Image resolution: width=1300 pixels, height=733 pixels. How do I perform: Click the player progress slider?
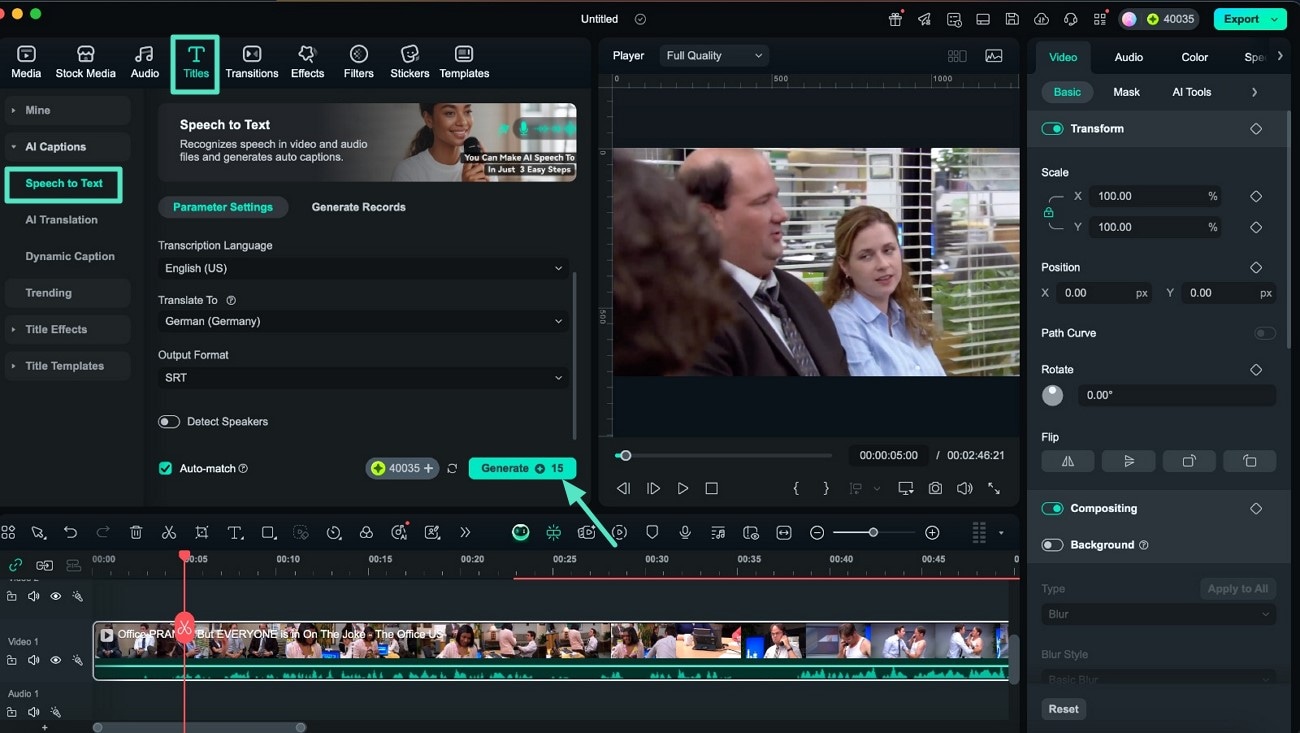tap(724, 455)
